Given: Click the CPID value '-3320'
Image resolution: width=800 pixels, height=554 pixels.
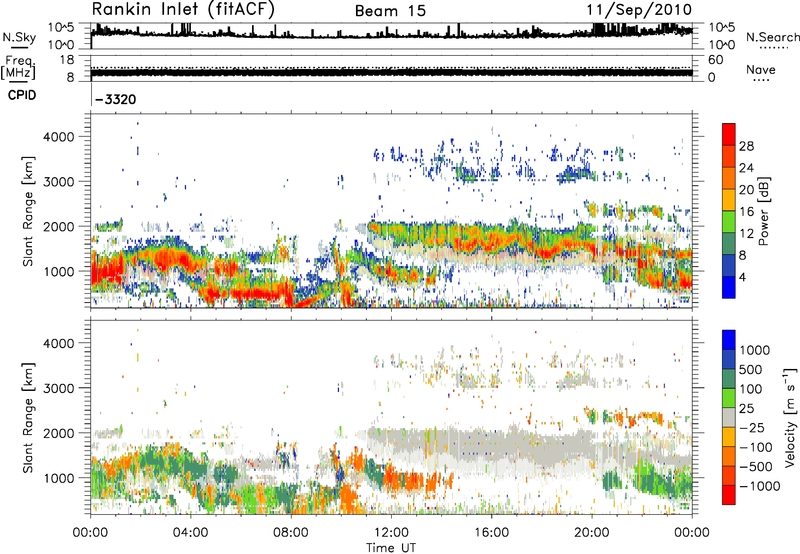Looking at the screenshot, I should (x=116, y=99).
